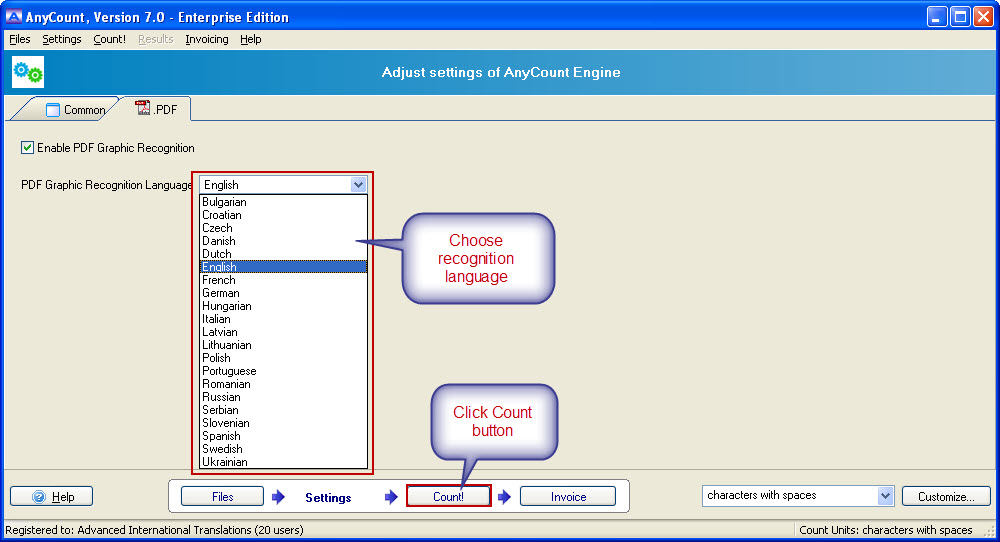Viewport: 1000px width, 542px height.
Task: Select Latvian in language list
Action: point(284,332)
